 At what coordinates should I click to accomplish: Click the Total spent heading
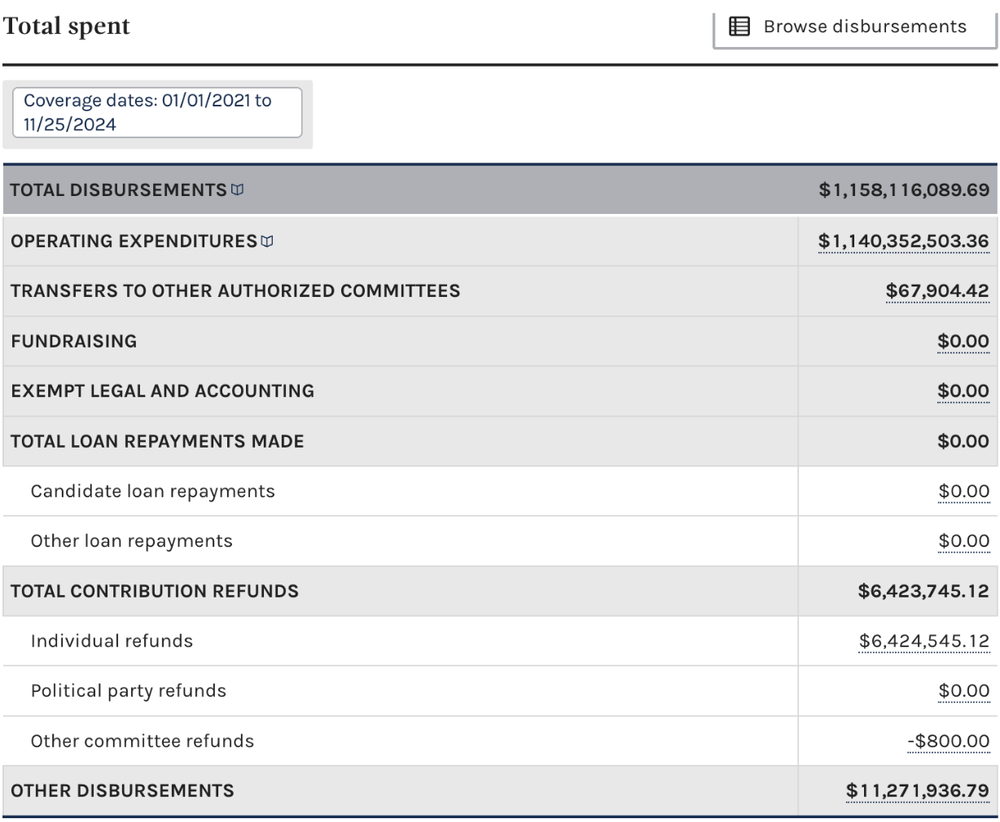67,27
